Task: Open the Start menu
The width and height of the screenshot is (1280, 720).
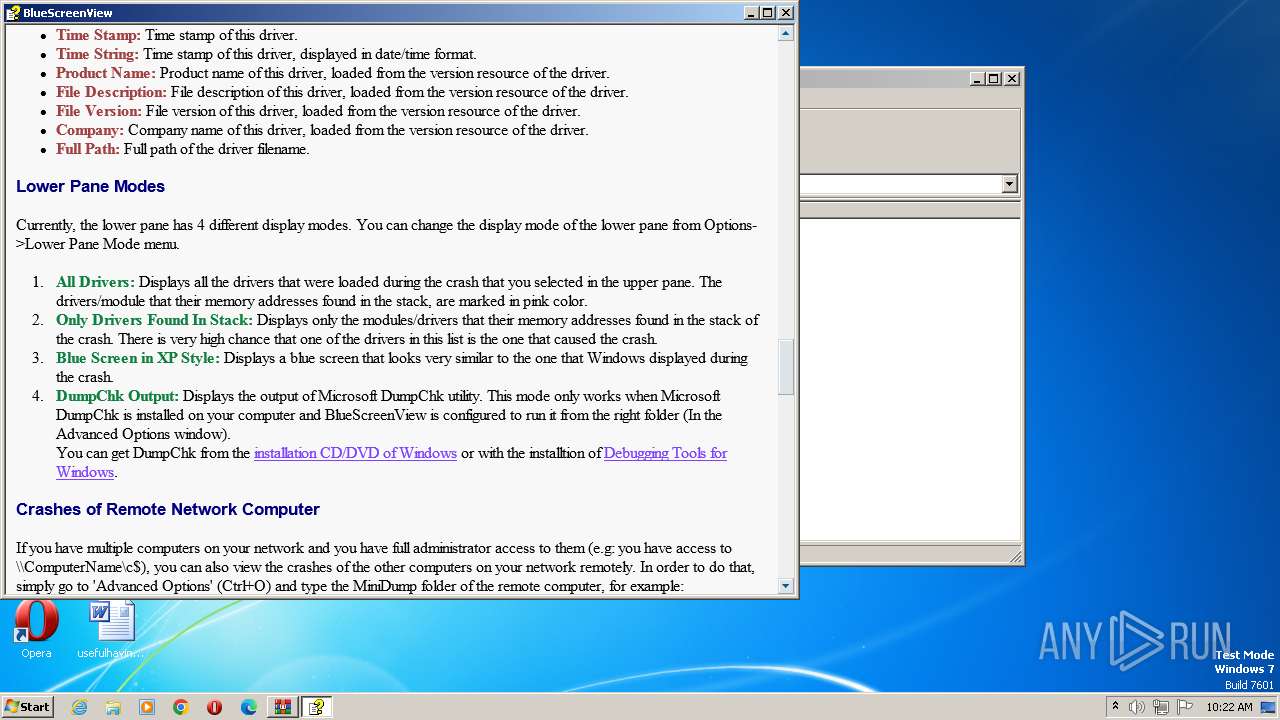Action: (28, 707)
